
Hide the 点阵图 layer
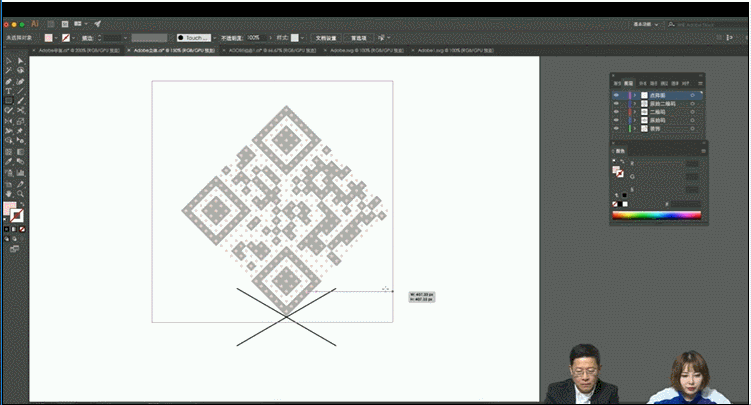coord(616,95)
